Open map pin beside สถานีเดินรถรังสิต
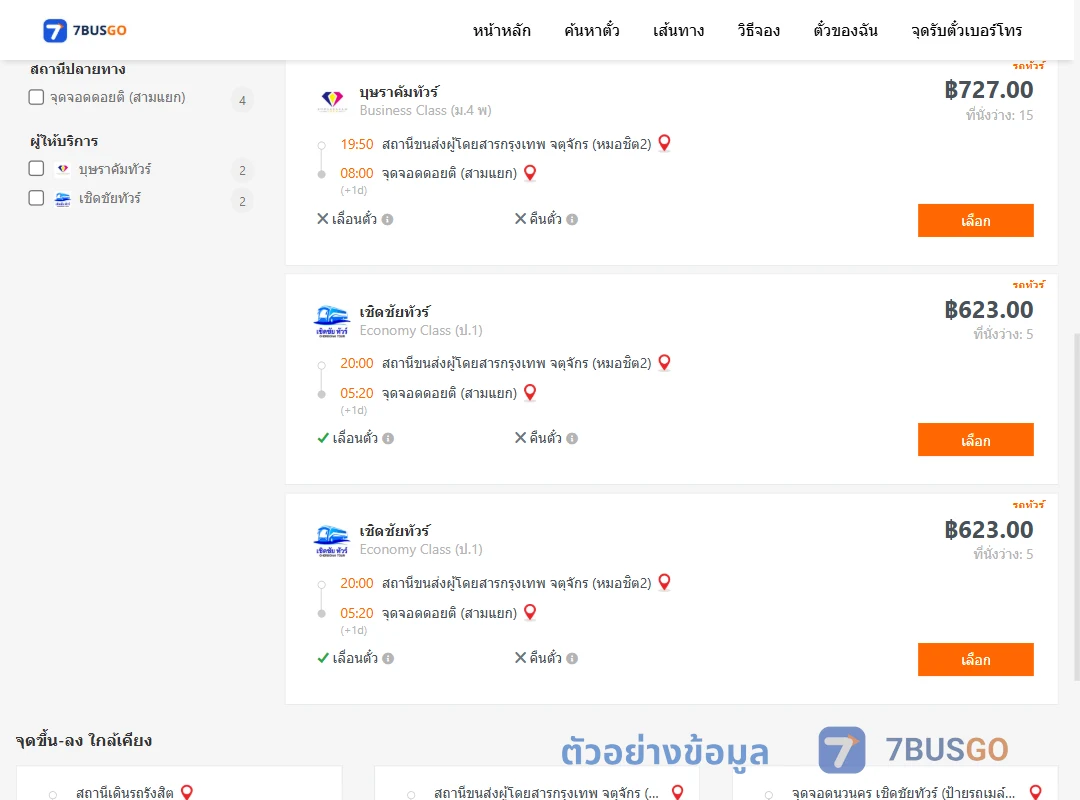Viewport: 1080px width, 800px height. point(187,792)
